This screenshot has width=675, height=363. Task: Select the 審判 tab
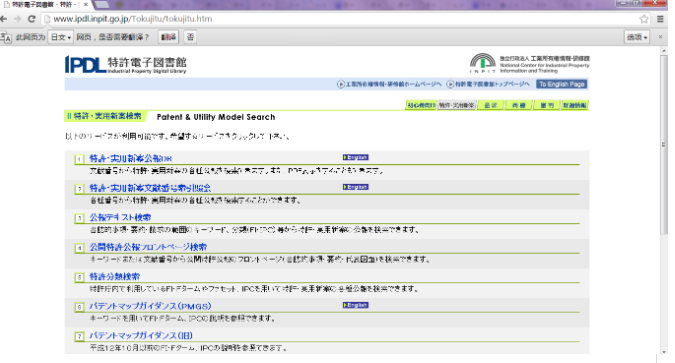[547, 105]
